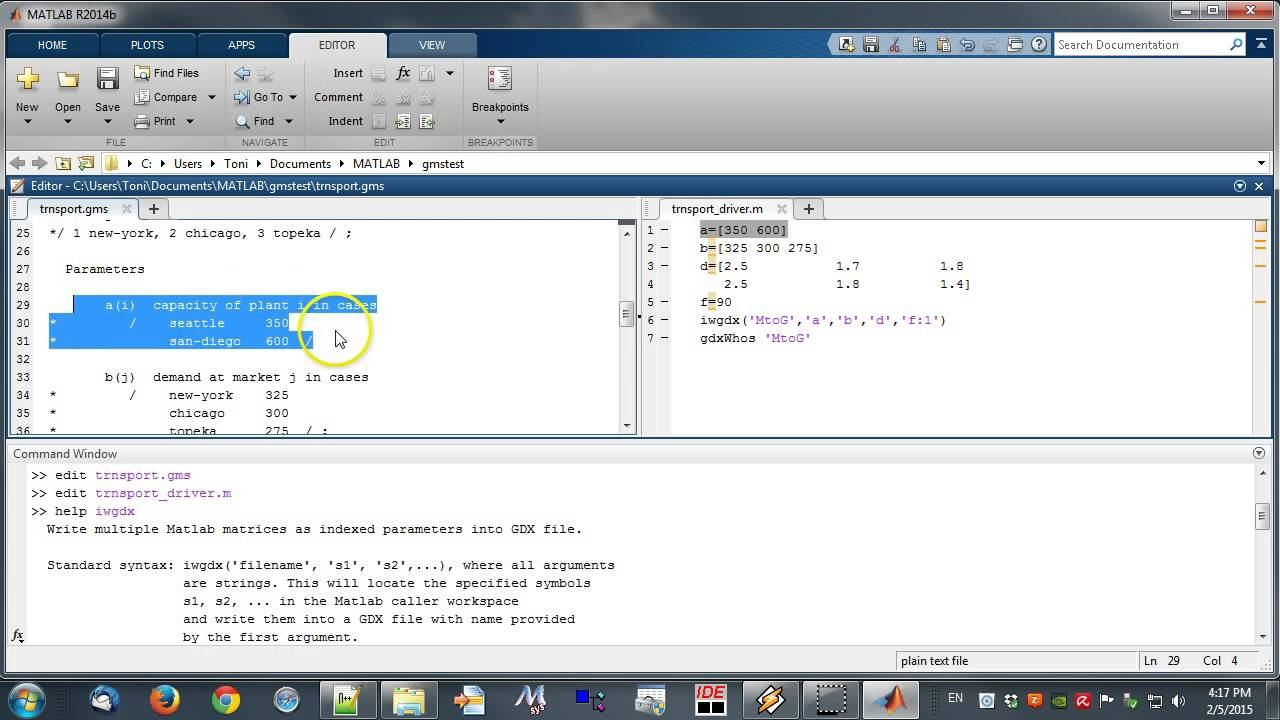The width and height of the screenshot is (1280, 720).
Task: Click the switch windows icon in quick access
Action: (1014, 44)
